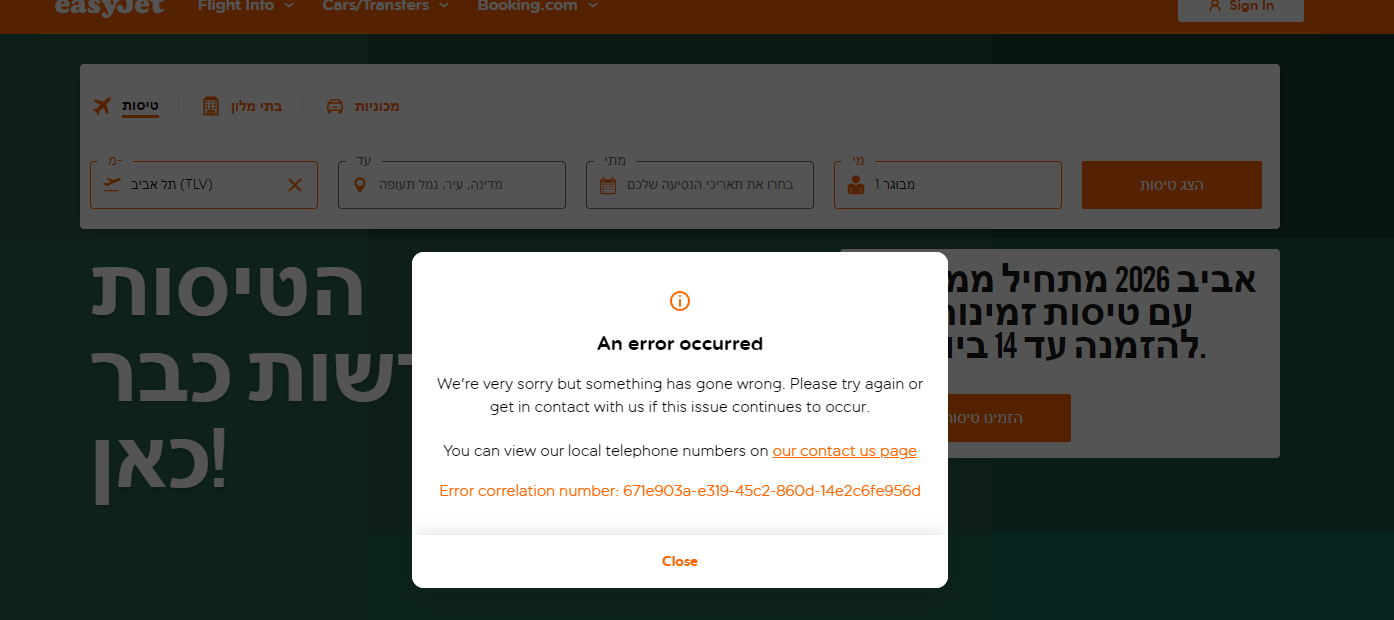Image resolution: width=1394 pixels, height=620 pixels.
Task: Click the hotel building icon
Action: click(x=211, y=106)
